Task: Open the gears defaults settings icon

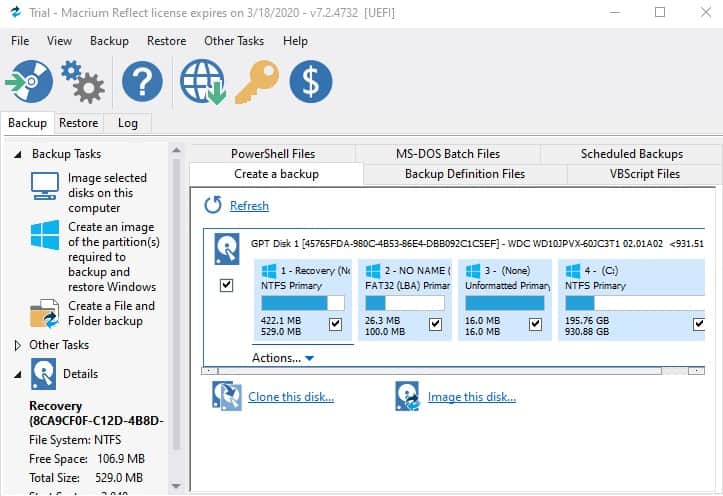Action: tap(83, 82)
